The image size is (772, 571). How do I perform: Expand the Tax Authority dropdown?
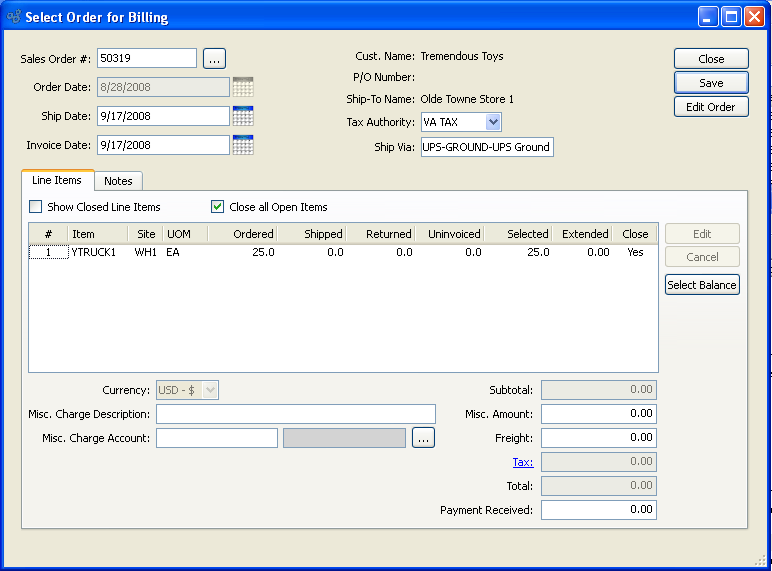[492, 122]
